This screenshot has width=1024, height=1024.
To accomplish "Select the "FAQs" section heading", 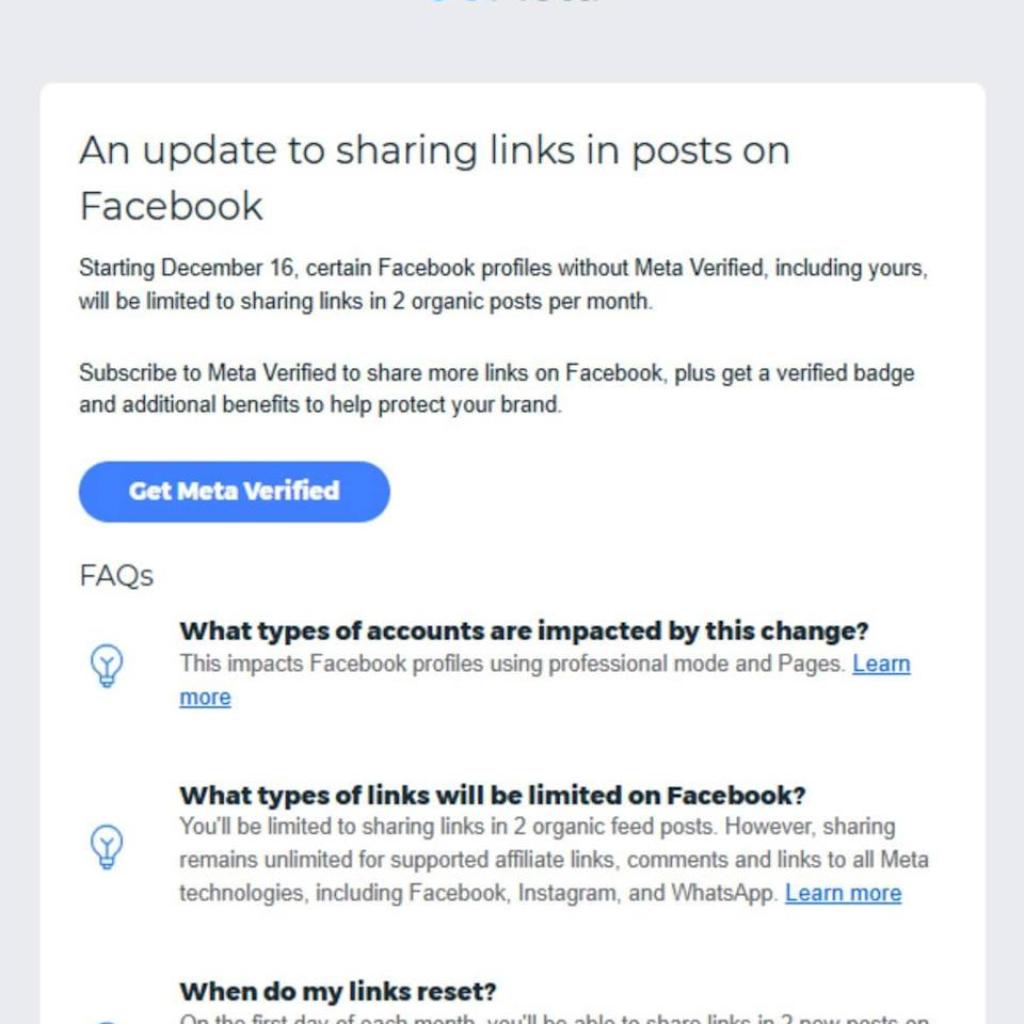I will click(115, 575).
